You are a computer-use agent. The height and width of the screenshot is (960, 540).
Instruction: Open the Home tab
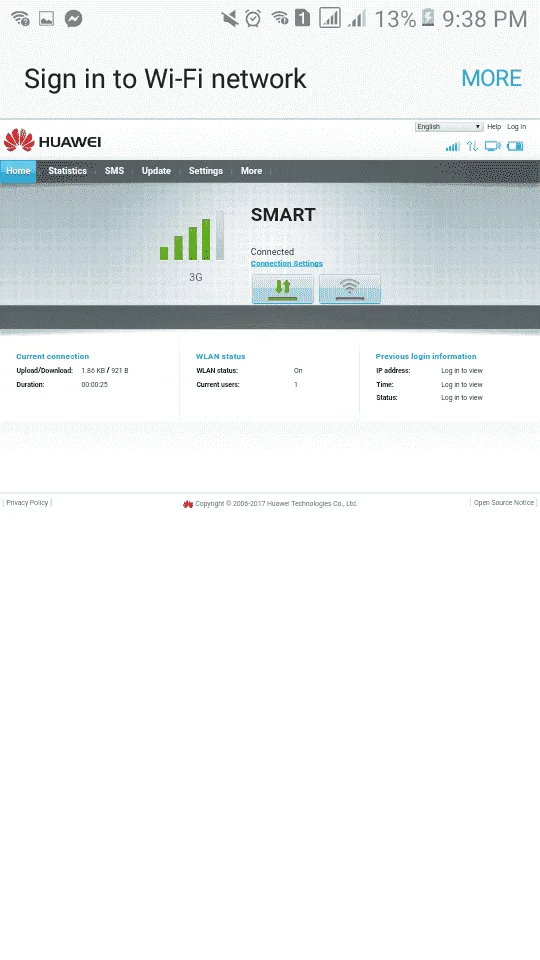pos(18,171)
